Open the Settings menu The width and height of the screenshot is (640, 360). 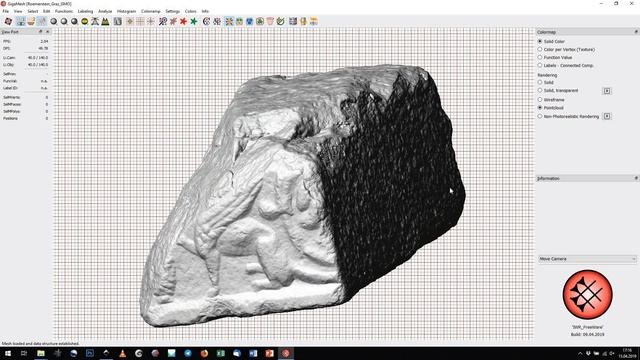point(173,11)
